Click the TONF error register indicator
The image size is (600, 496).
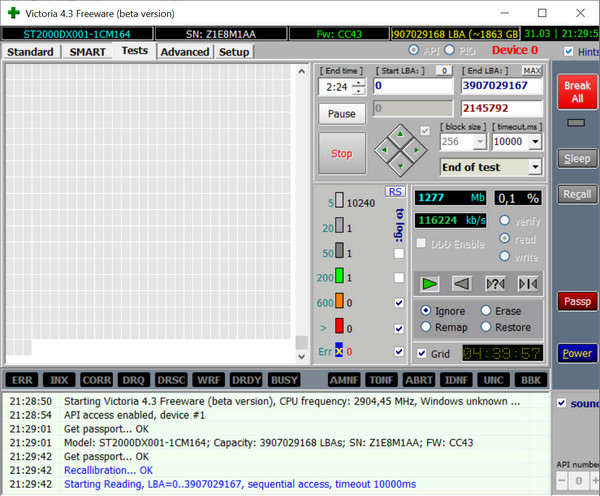[382, 380]
